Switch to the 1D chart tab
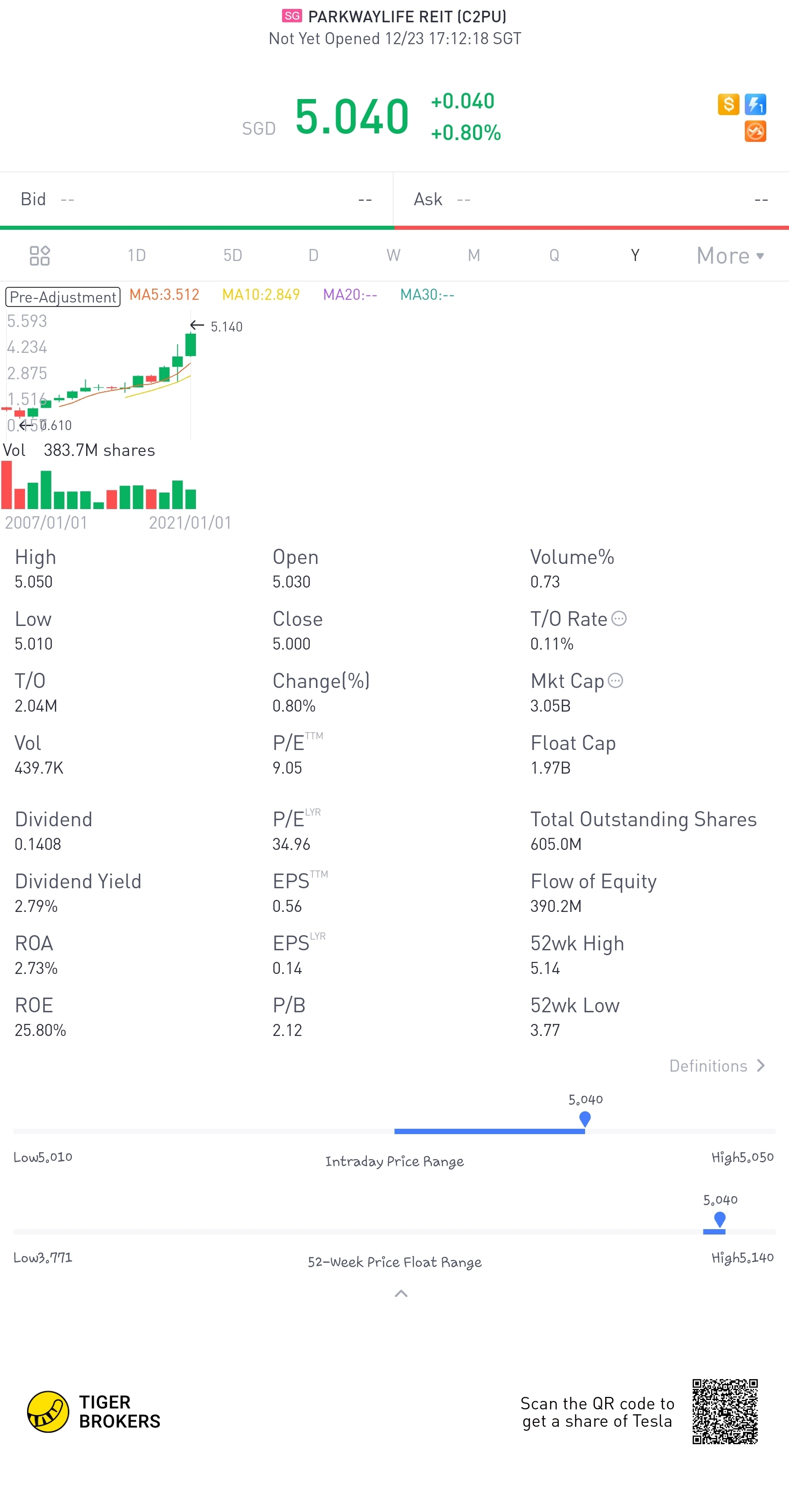This screenshot has height=1512, width=789. (x=137, y=255)
